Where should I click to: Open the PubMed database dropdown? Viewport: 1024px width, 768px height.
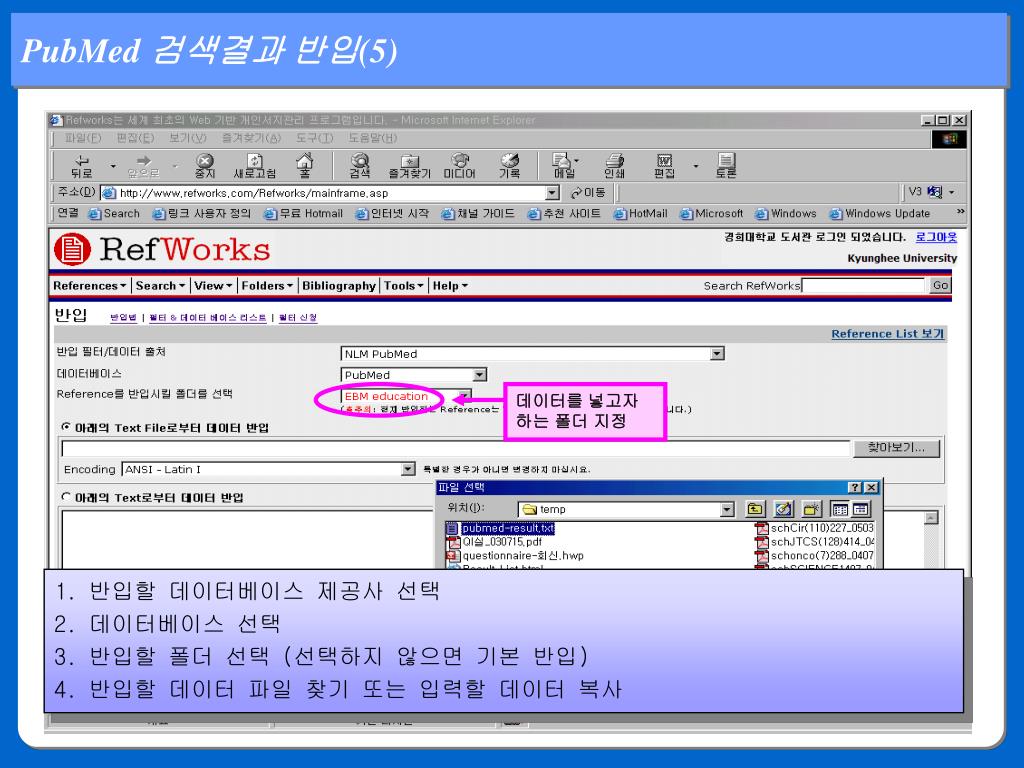(x=479, y=374)
